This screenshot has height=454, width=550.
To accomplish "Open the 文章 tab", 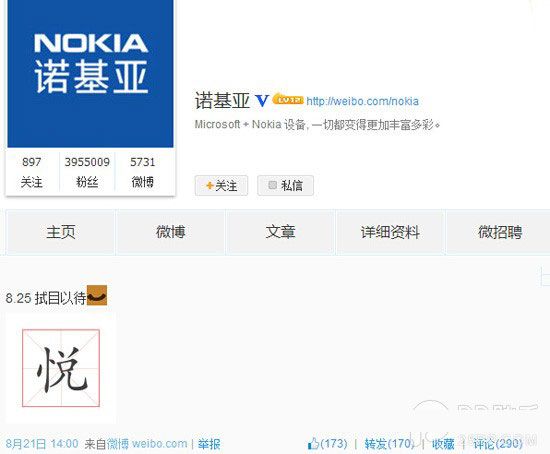I will click(x=280, y=232).
